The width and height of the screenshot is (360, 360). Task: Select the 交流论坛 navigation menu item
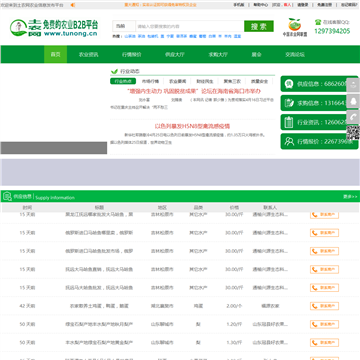click(x=295, y=54)
